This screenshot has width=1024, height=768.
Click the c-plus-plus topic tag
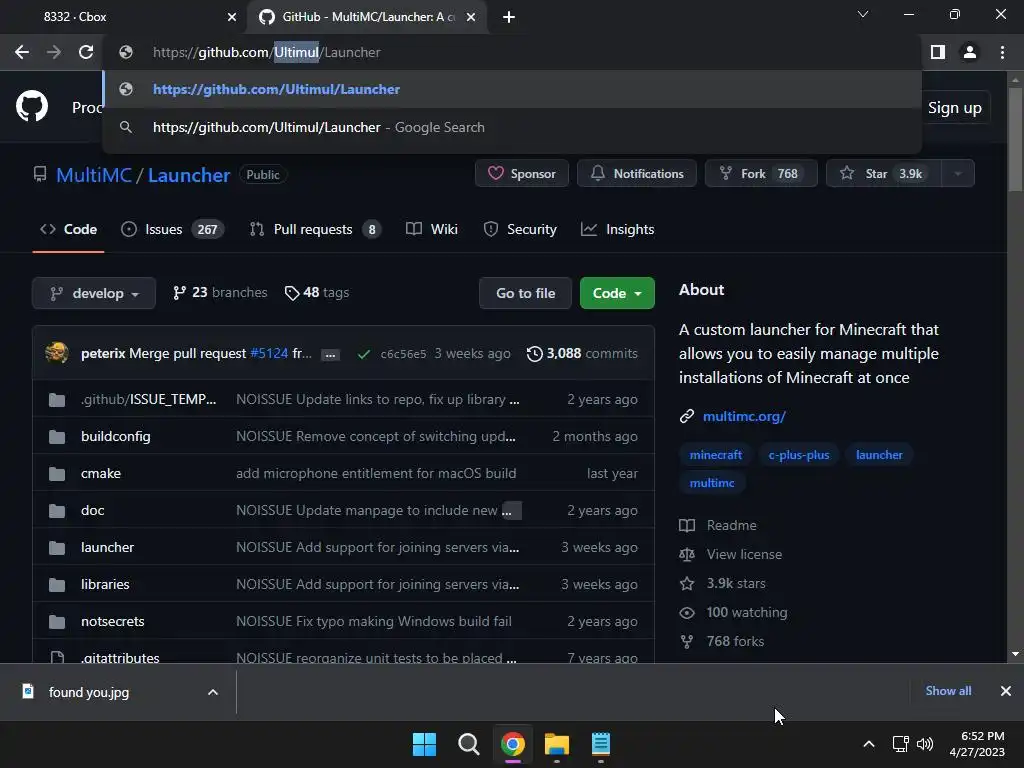[799, 455]
